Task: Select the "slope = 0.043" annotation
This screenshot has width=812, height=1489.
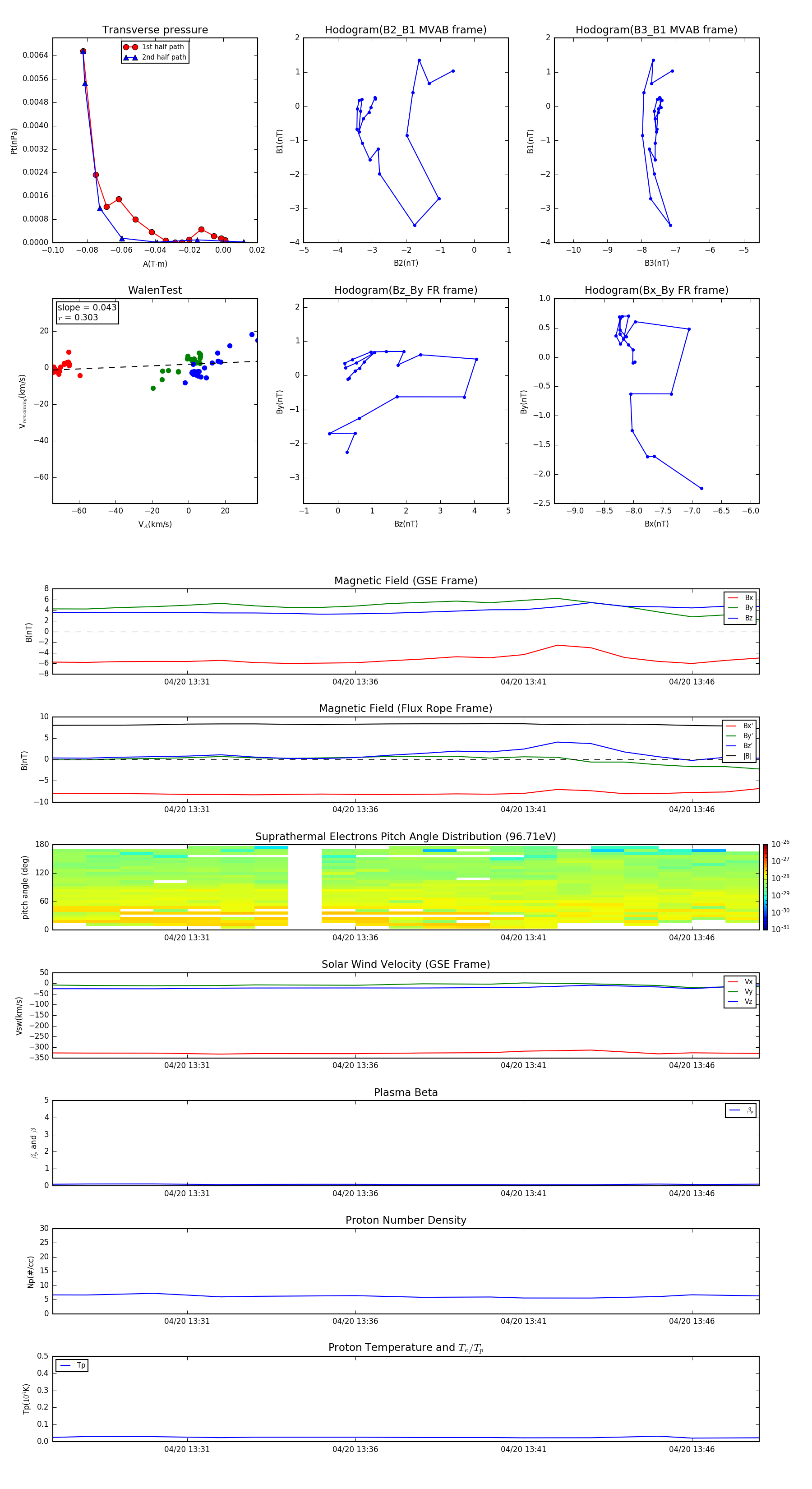Action: [87, 308]
